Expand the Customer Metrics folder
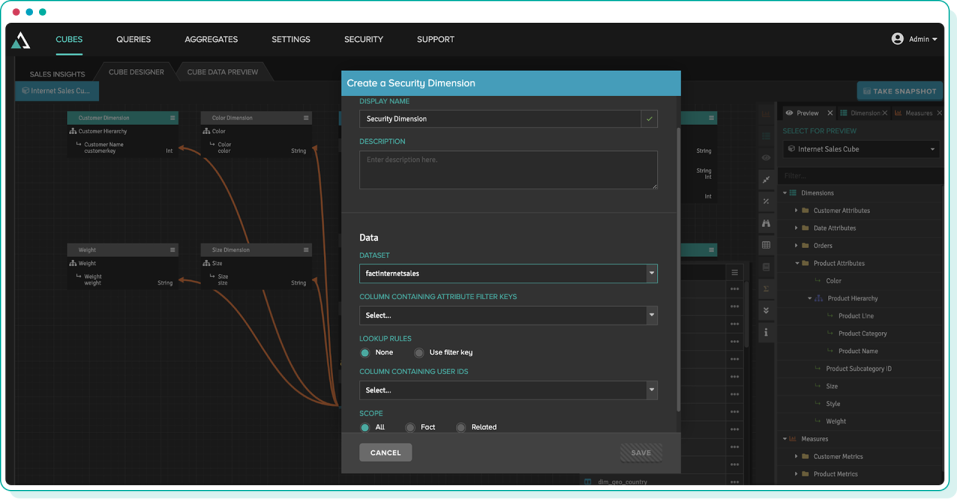 [797, 457]
